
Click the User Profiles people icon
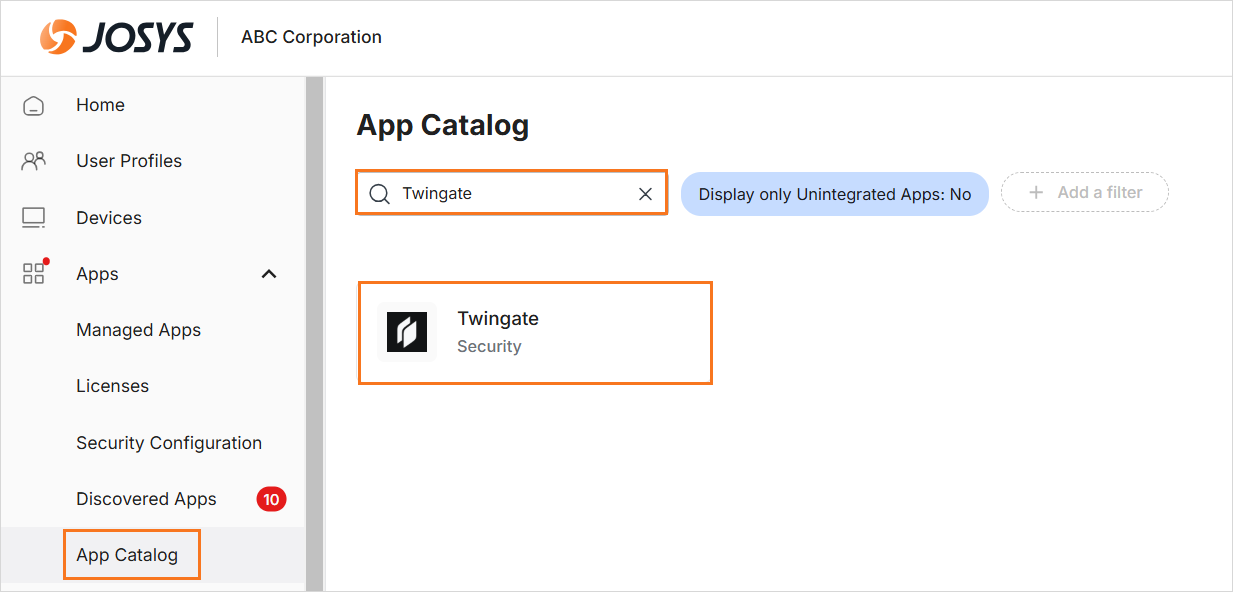tap(34, 161)
